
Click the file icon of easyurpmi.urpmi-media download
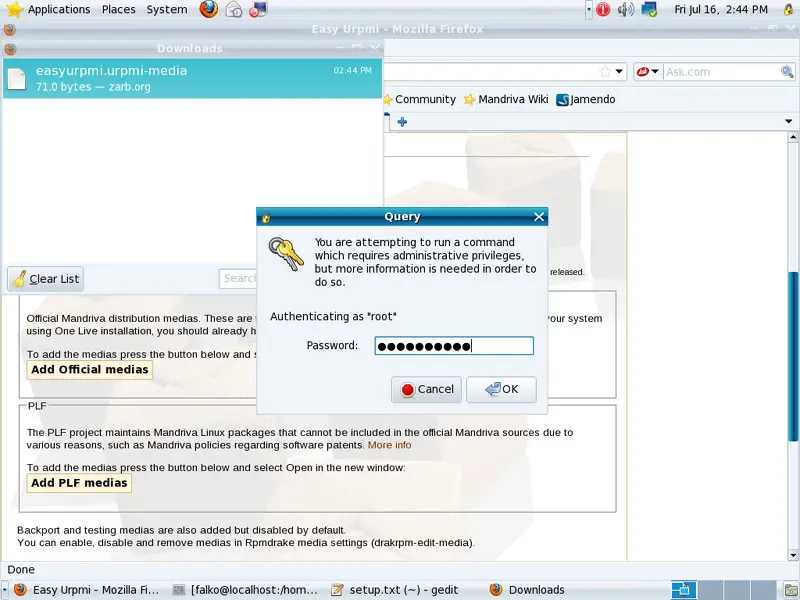coord(16,78)
